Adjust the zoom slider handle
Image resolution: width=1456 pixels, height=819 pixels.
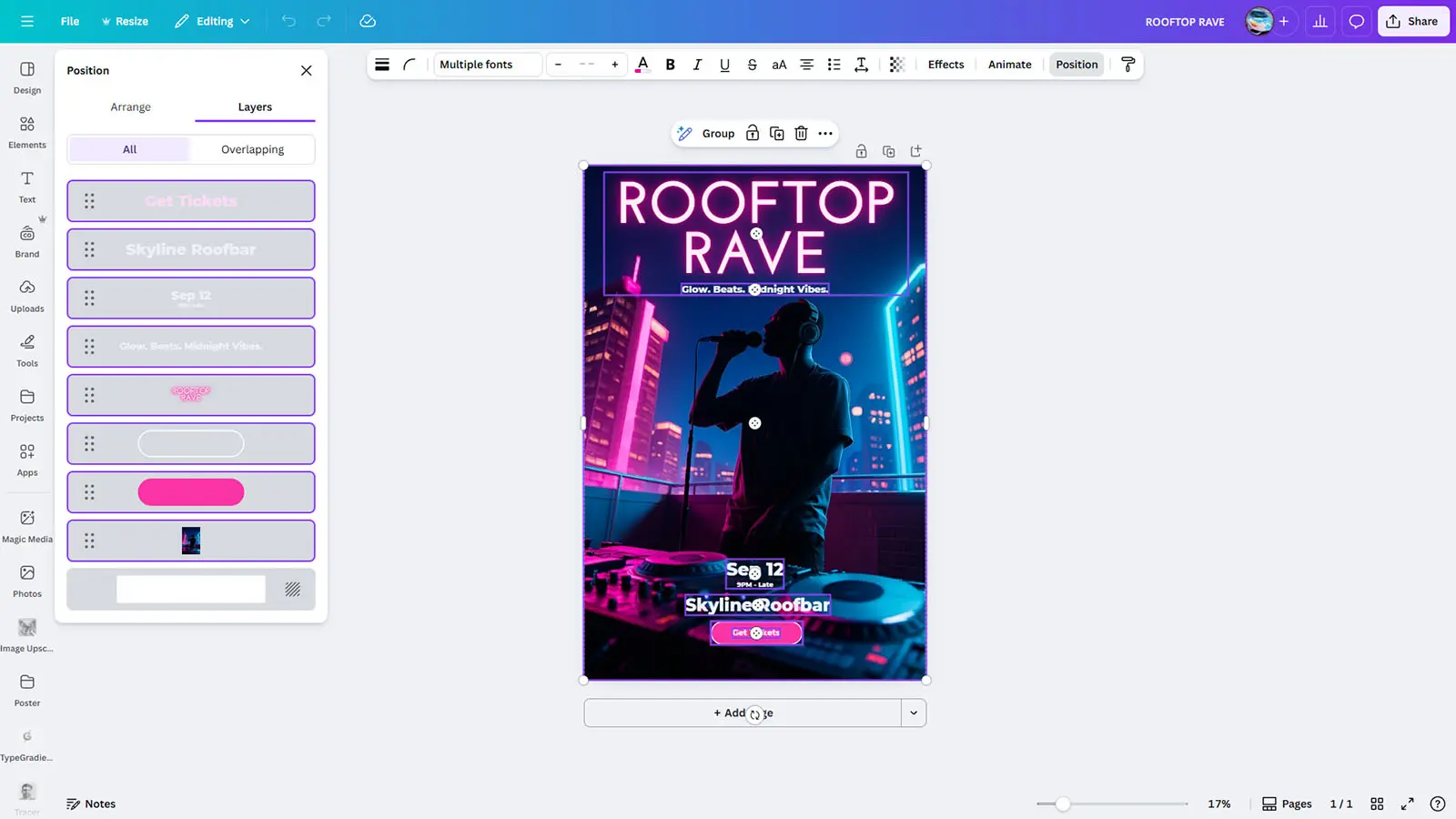point(1062,804)
